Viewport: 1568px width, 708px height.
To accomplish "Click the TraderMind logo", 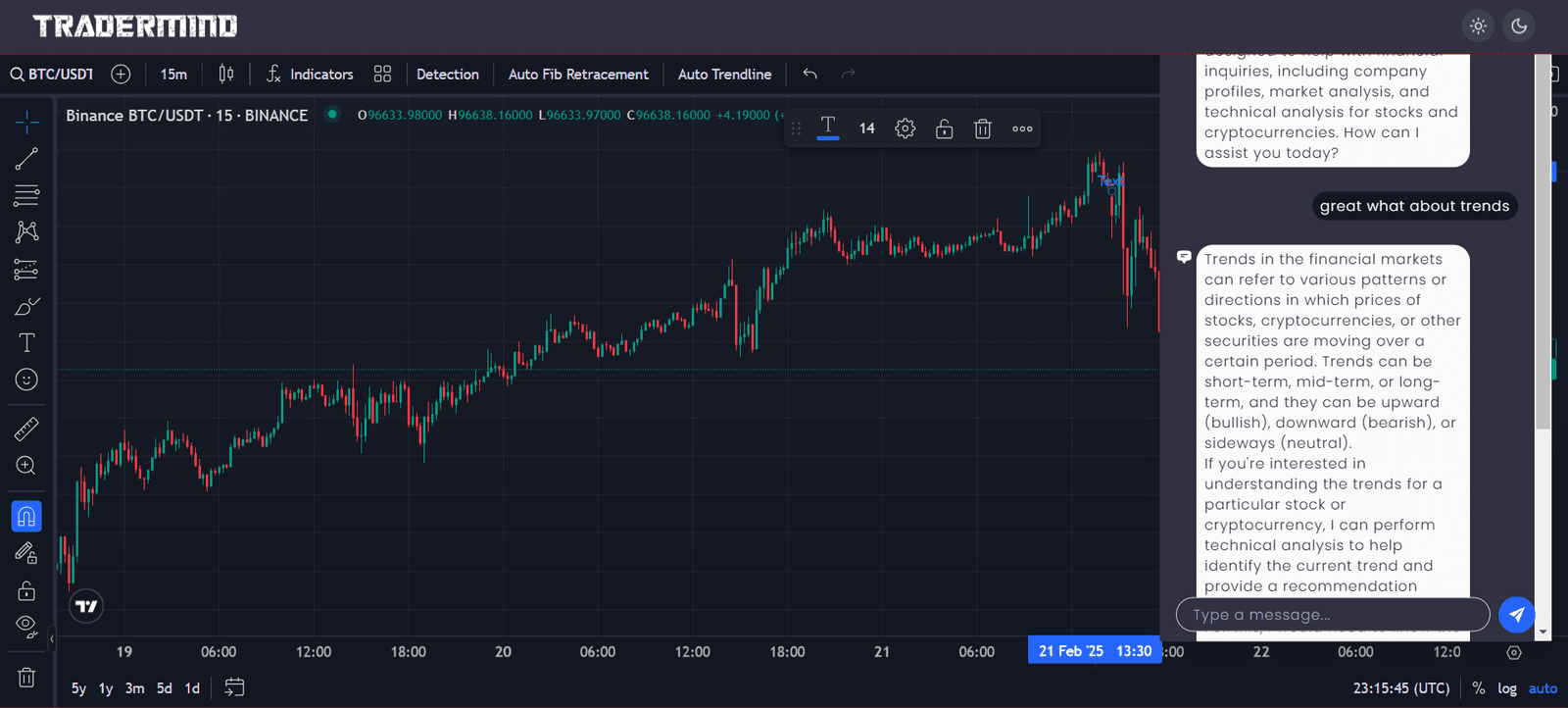I will 135,26.
